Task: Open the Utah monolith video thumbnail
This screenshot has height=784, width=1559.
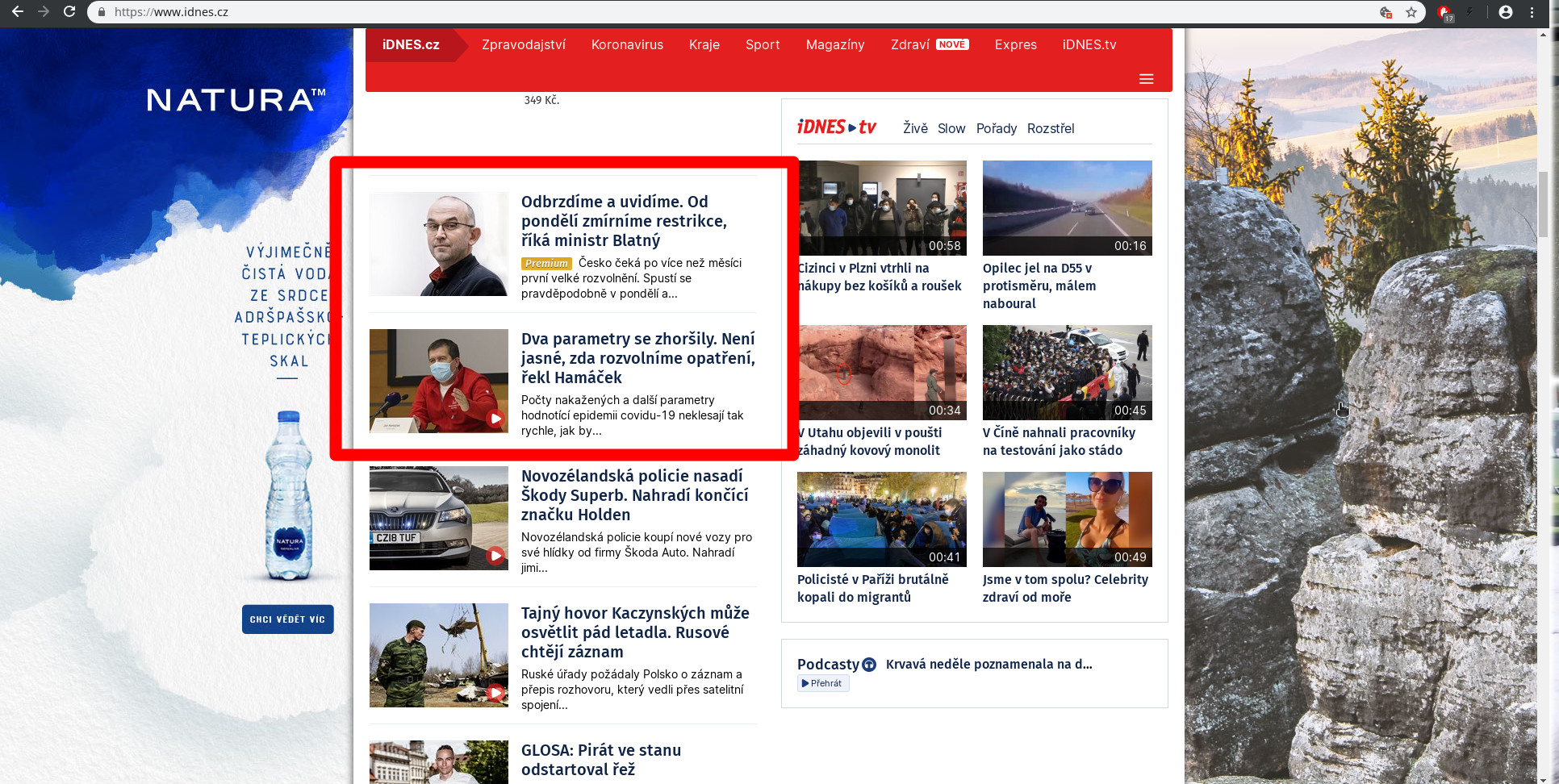Action: pyautogui.click(x=882, y=373)
